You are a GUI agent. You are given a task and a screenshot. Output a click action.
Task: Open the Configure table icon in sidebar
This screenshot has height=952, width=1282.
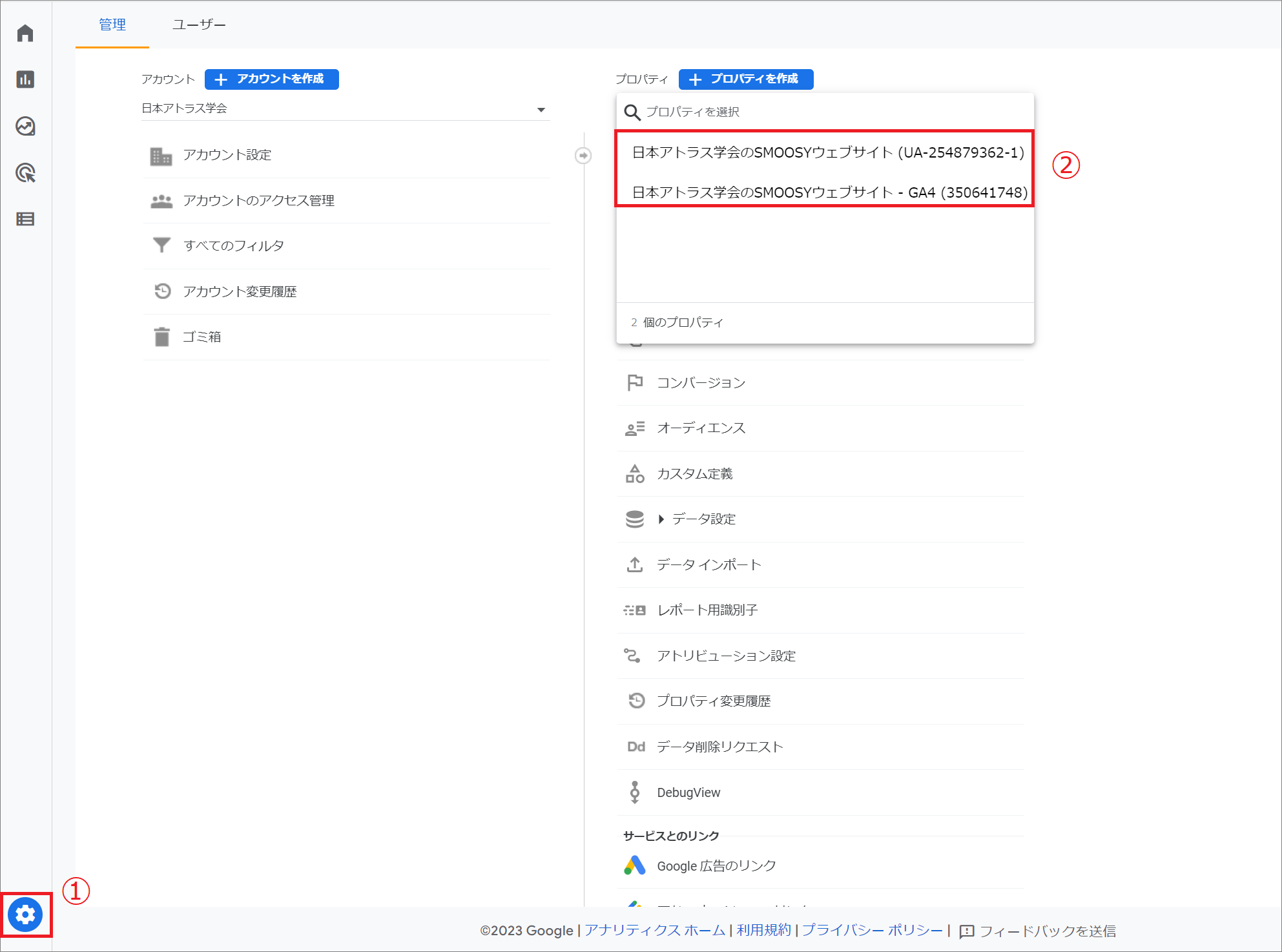tap(25, 219)
